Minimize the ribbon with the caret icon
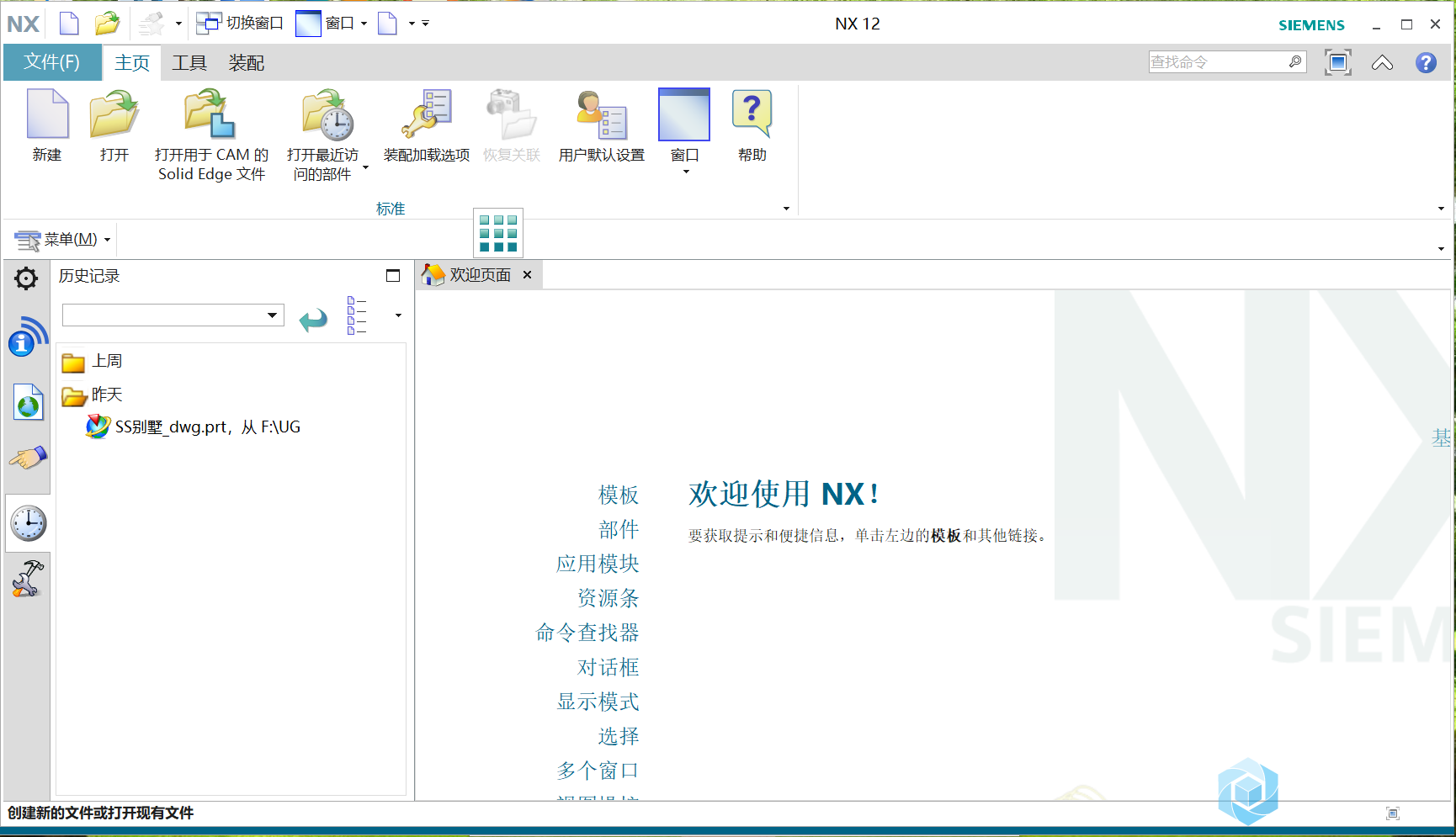This screenshot has width=1456, height=837. pyautogui.click(x=1382, y=63)
